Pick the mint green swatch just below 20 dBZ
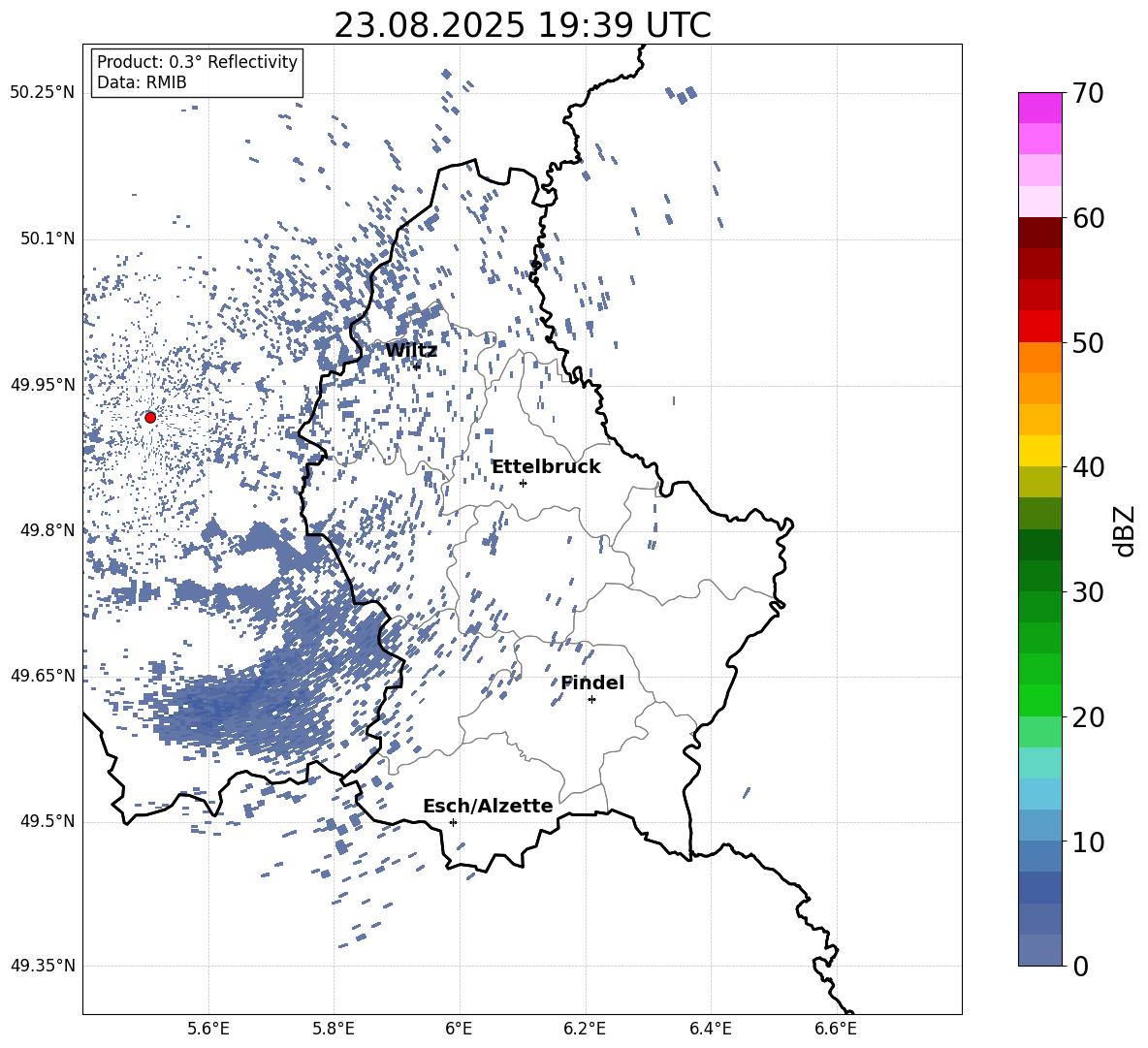Image resolution: width=1148 pixels, height=1048 pixels. [1039, 732]
